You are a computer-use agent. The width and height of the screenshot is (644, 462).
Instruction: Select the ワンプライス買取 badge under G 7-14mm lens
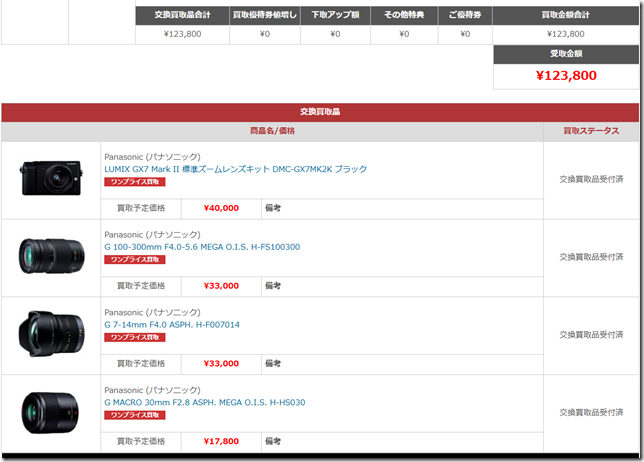coord(134,338)
